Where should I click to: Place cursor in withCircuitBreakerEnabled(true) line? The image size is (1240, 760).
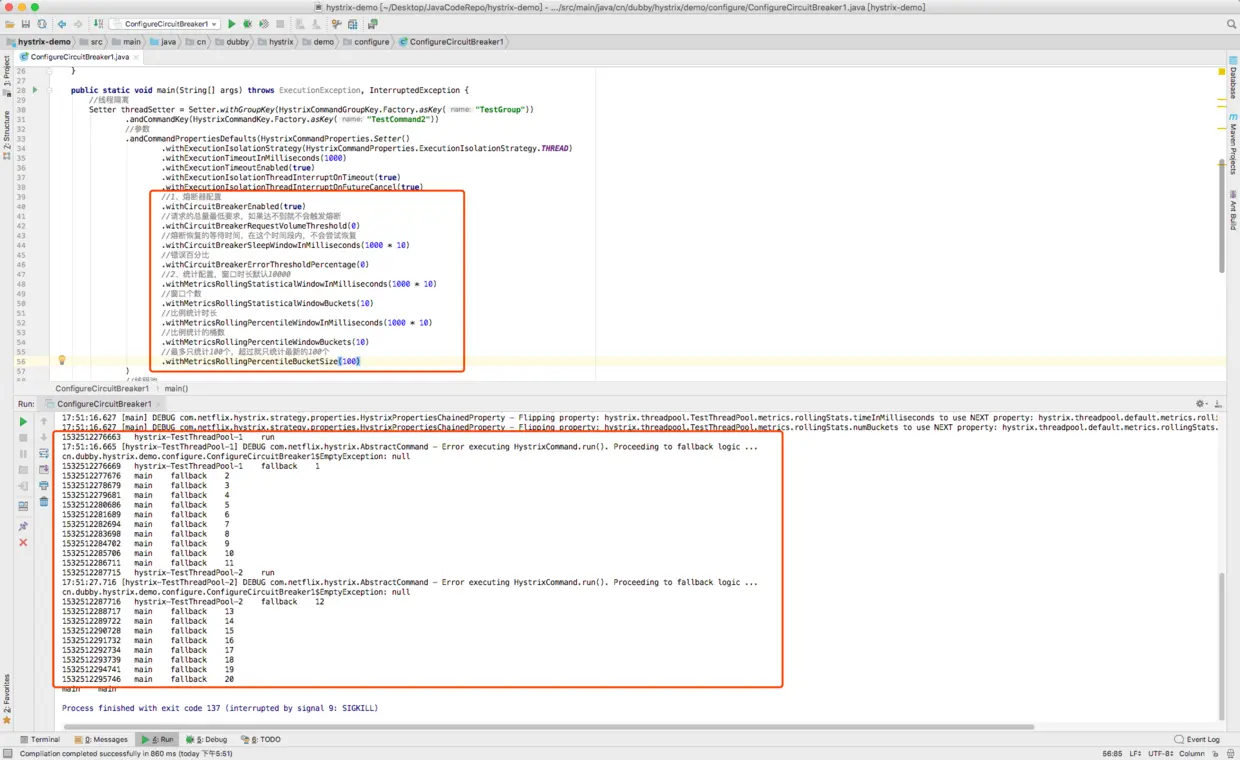coord(233,206)
